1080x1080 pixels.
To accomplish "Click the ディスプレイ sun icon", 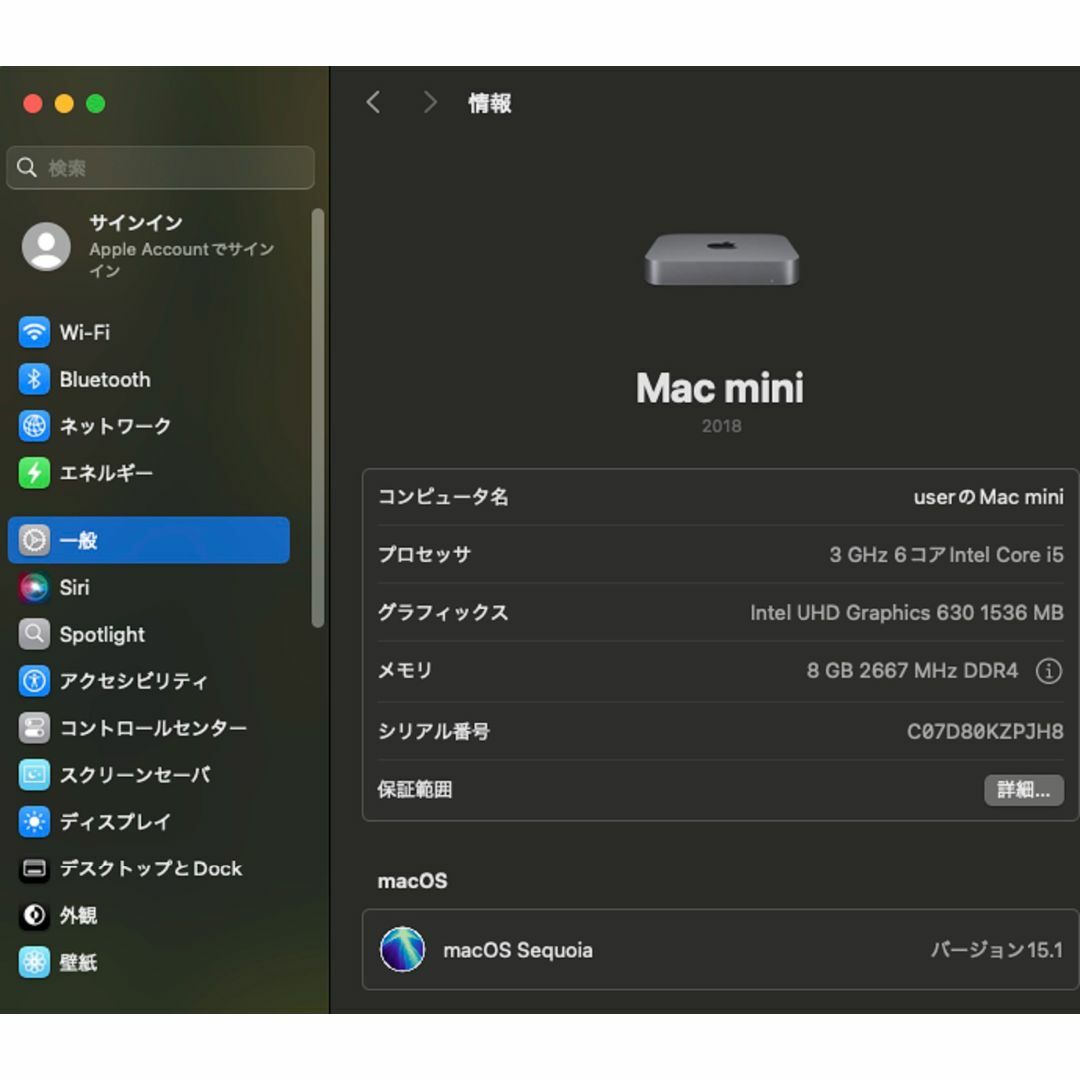I will (x=34, y=822).
